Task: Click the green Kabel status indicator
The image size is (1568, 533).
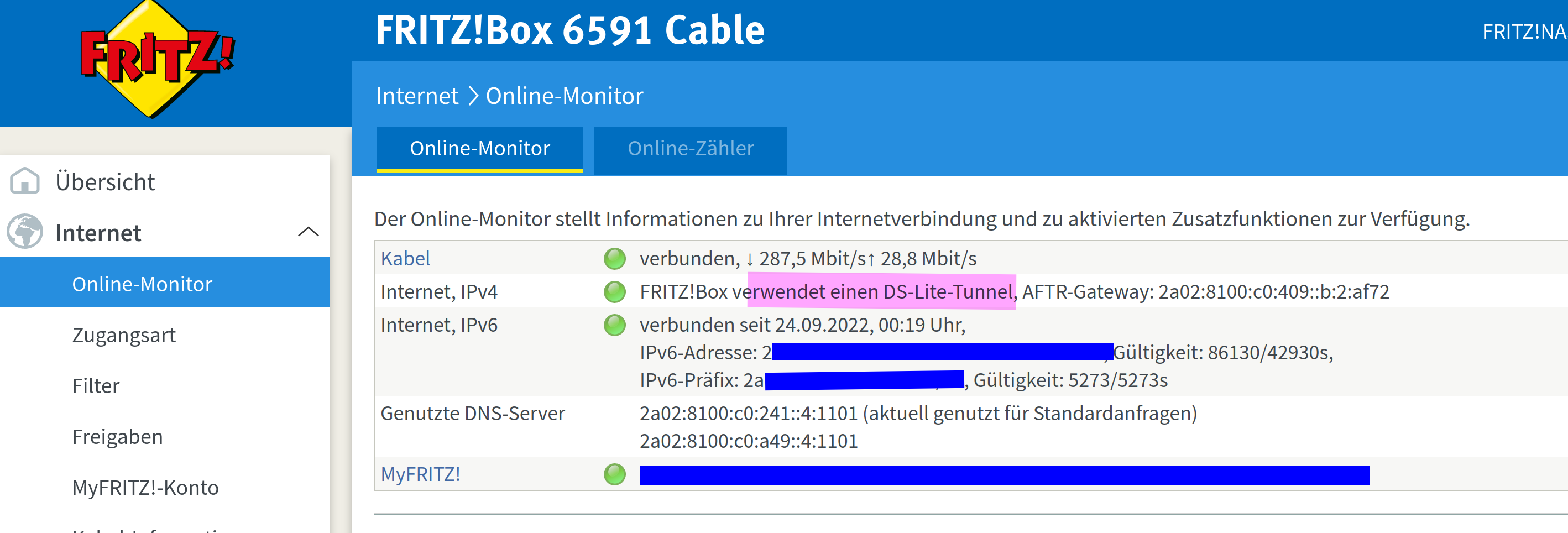Action: 614,259
